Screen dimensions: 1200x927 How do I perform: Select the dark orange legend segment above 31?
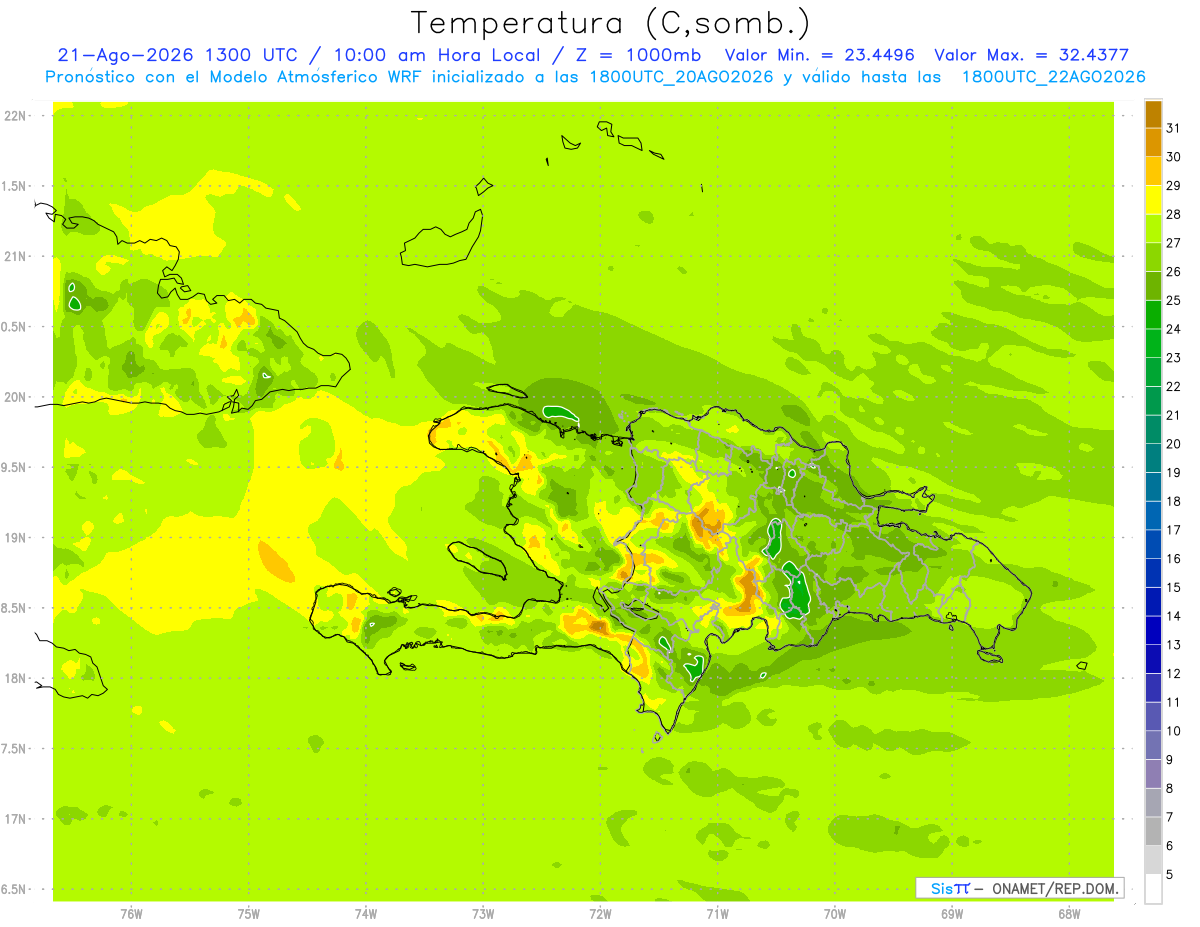point(1153,114)
